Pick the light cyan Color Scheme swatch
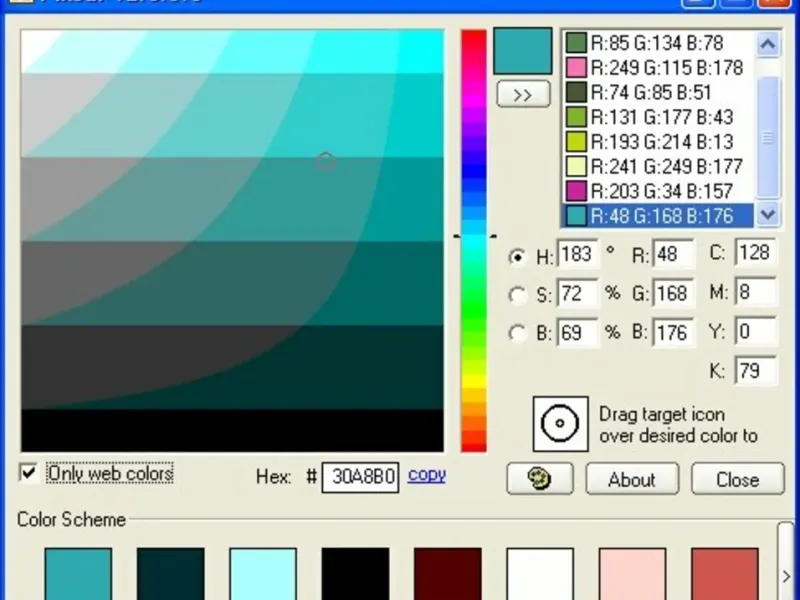 point(263,574)
